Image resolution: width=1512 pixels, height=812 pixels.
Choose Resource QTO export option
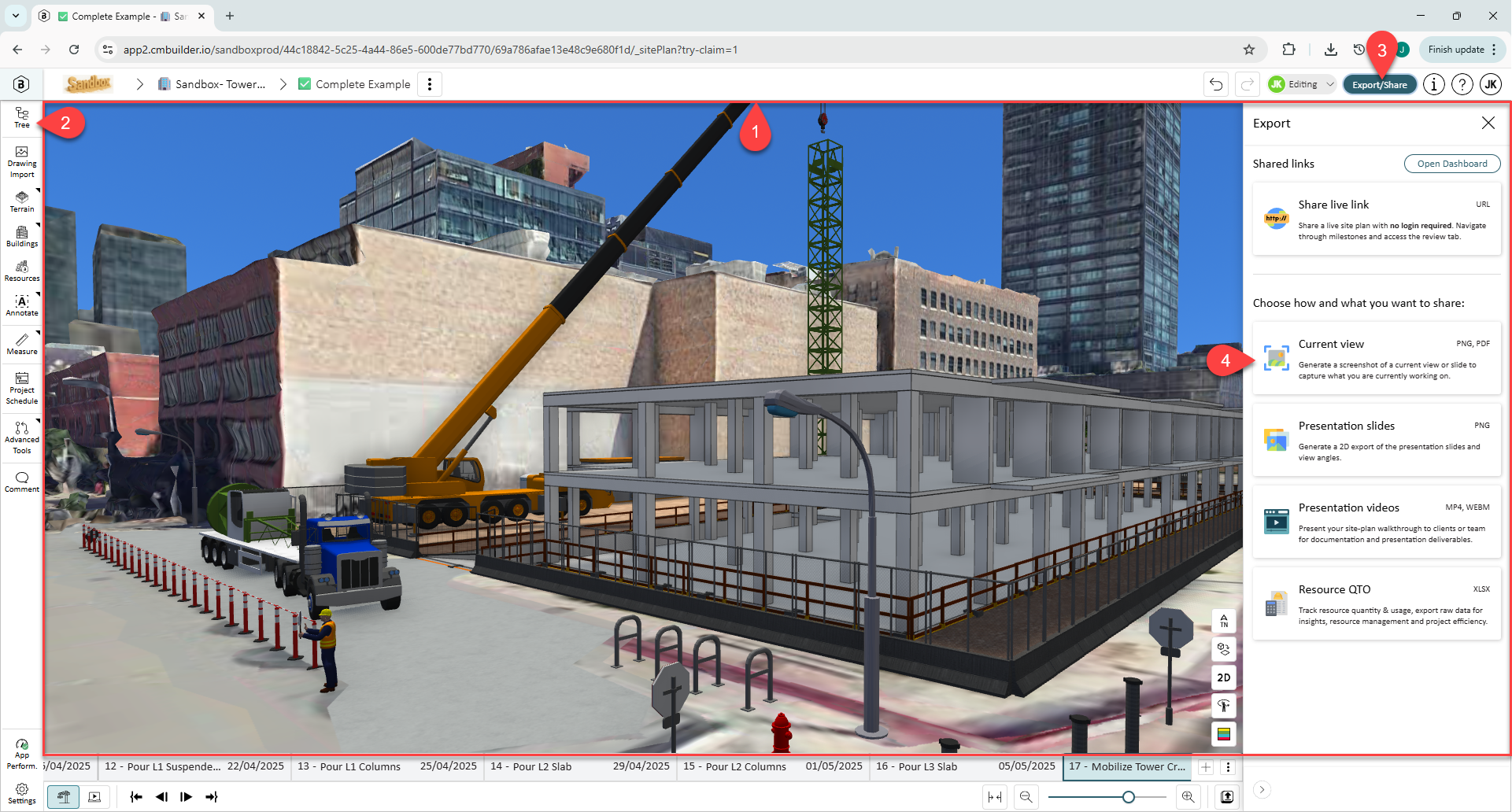point(1377,603)
